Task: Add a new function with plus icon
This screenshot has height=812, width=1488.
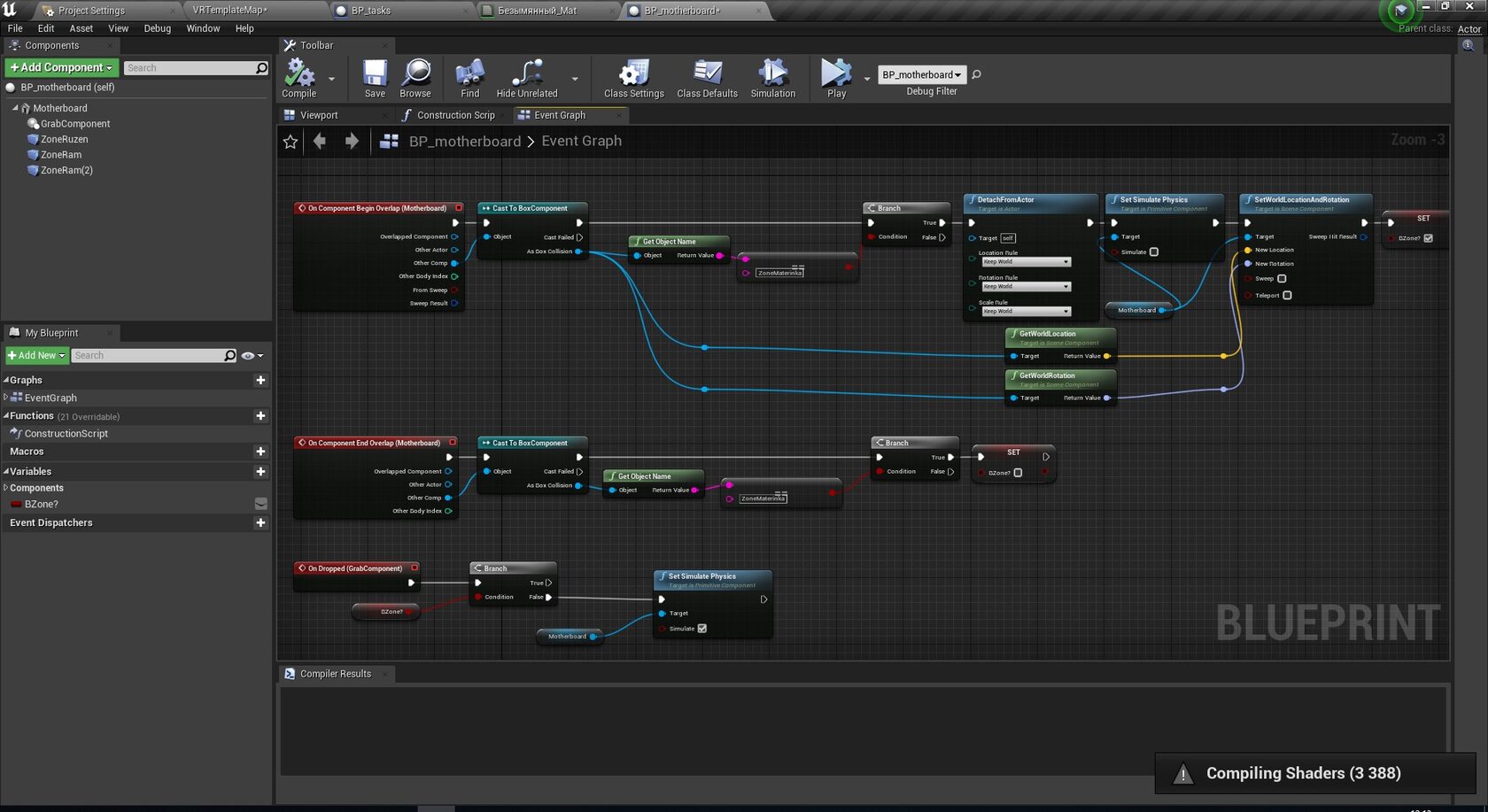Action: click(260, 415)
